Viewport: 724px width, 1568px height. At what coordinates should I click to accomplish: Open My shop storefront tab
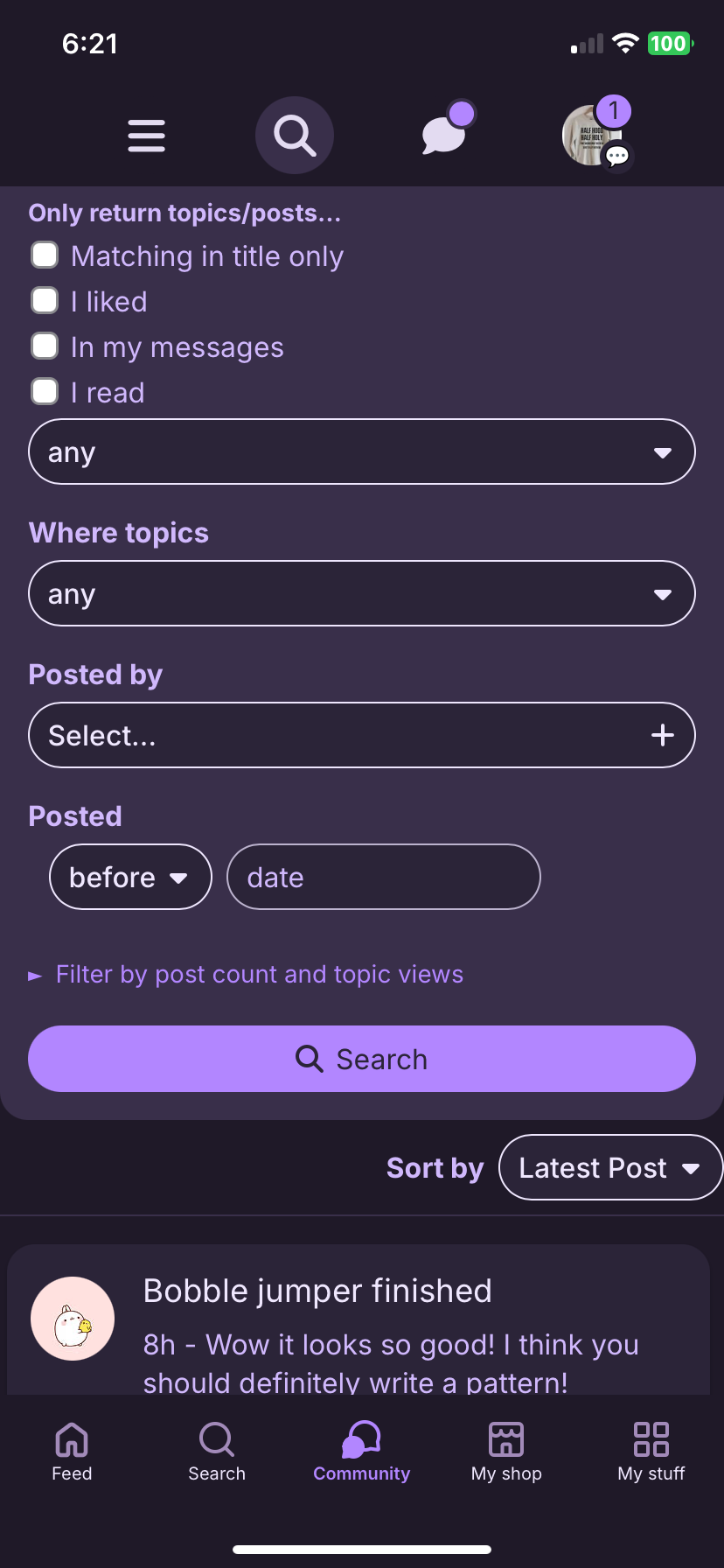click(506, 1452)
